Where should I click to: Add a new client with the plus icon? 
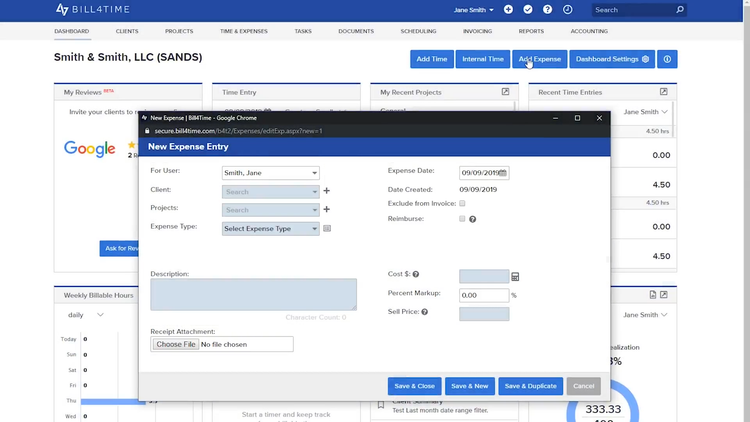[x=327, y=191]
